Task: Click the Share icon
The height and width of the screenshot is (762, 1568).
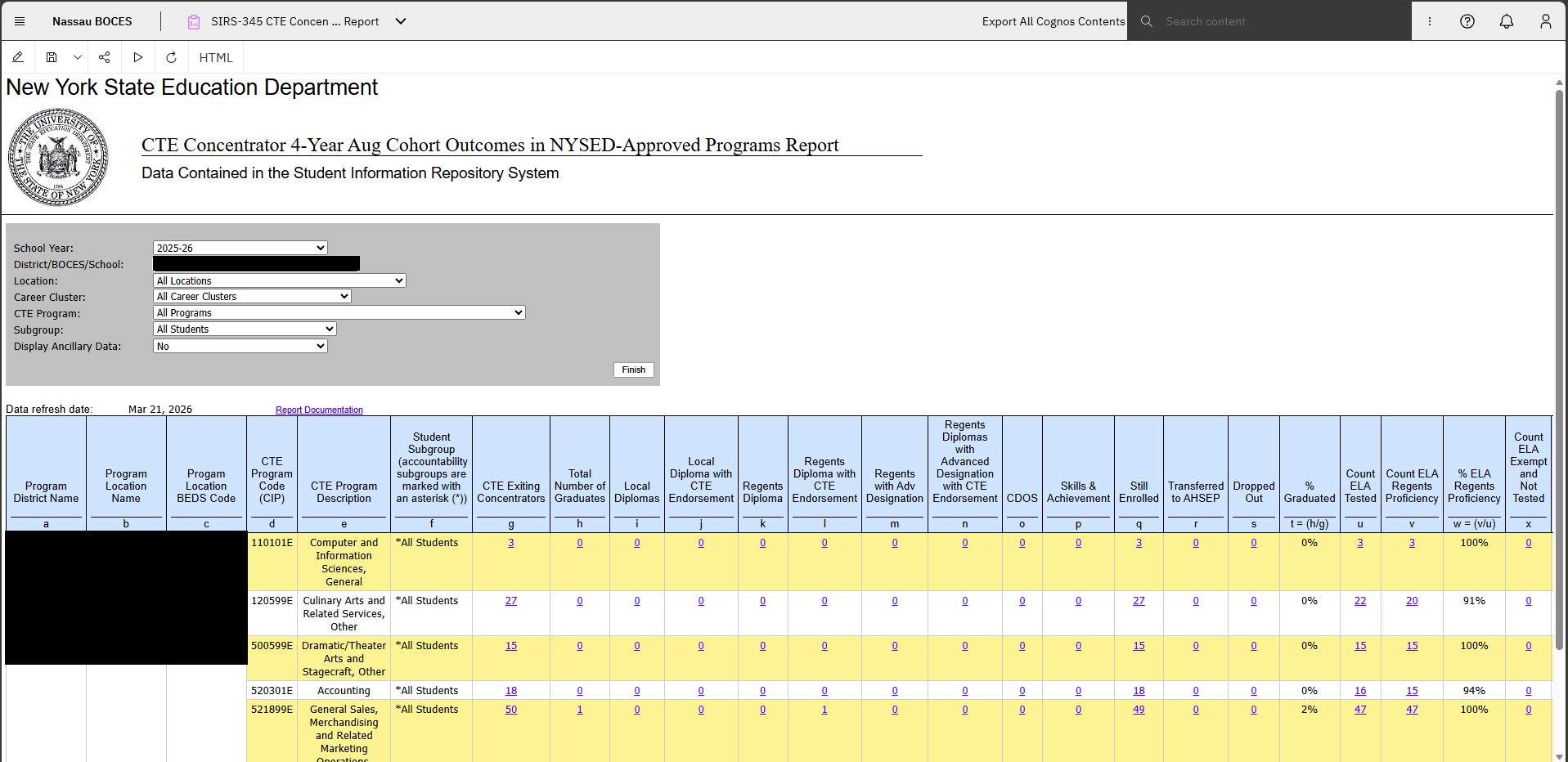Action: (105, 57)
